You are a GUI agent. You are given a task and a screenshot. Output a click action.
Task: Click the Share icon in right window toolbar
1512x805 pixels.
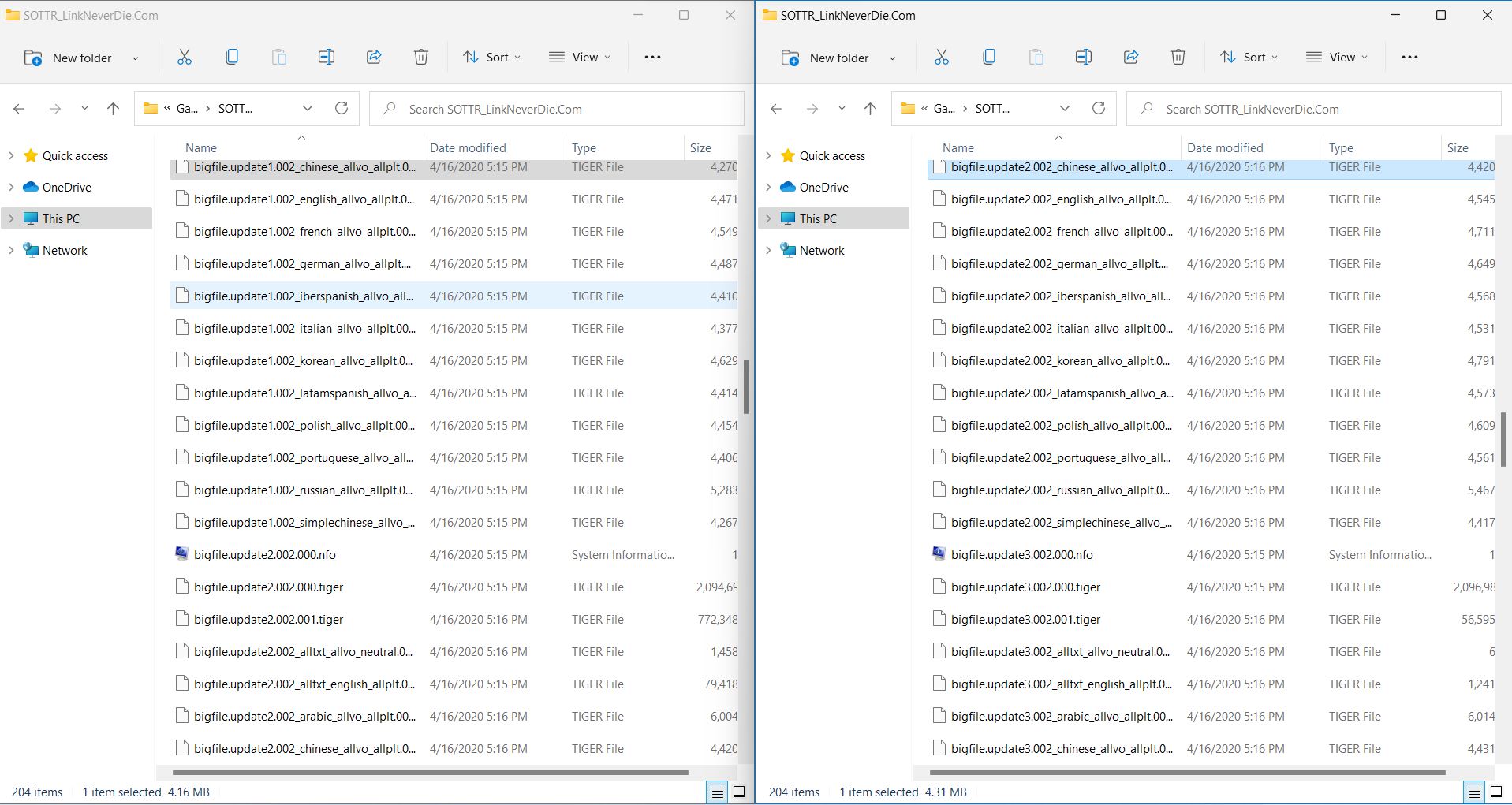coord(1130,57)
